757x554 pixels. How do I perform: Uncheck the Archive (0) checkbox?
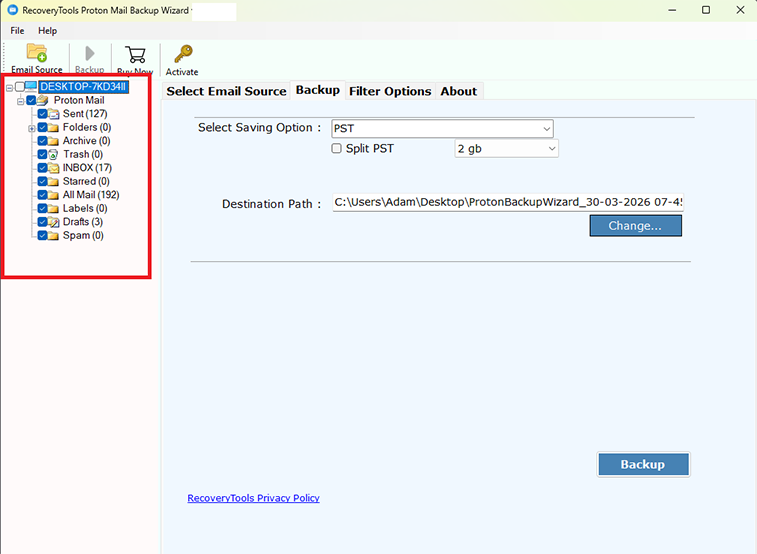[42, 141]
